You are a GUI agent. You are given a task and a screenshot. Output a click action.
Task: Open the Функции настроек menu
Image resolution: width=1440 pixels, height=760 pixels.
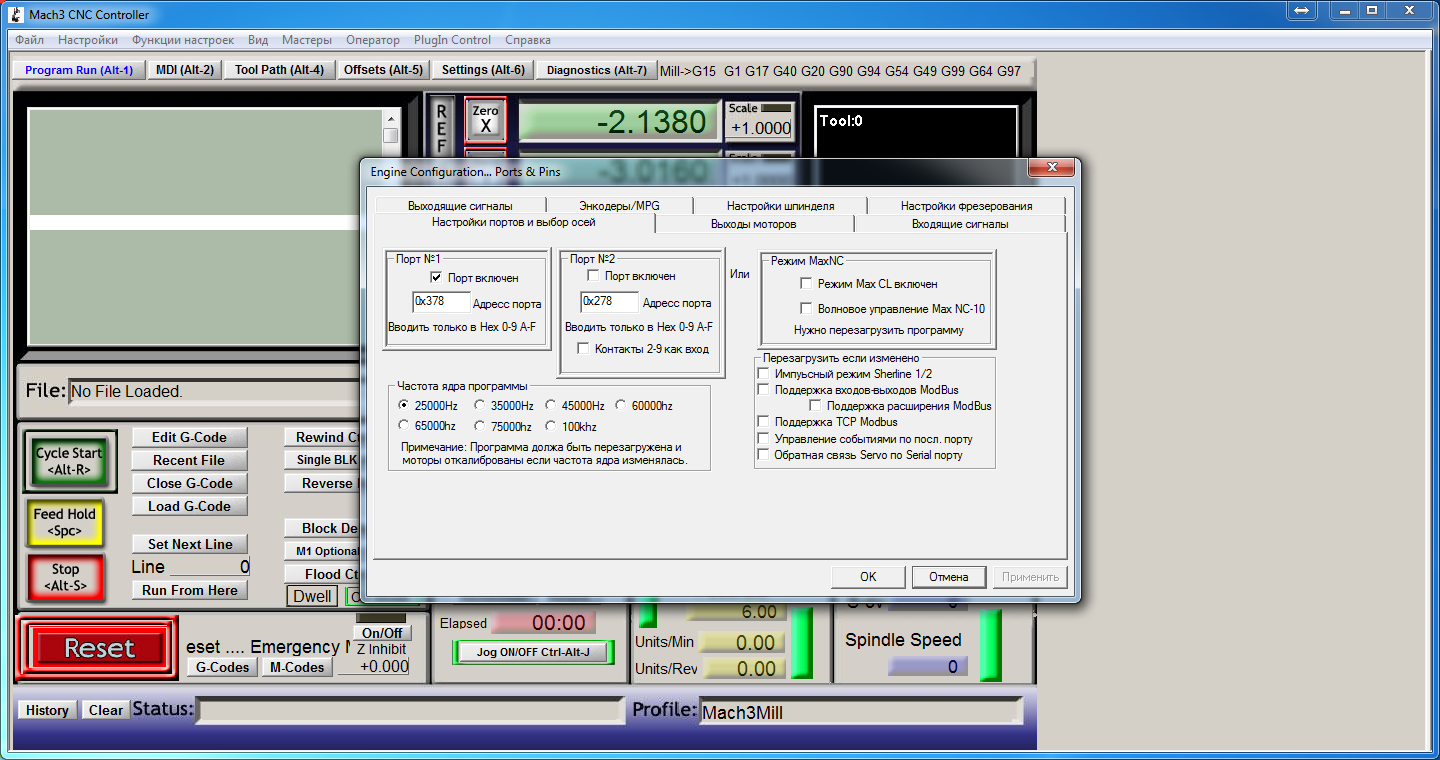click(x=183, y=40)
